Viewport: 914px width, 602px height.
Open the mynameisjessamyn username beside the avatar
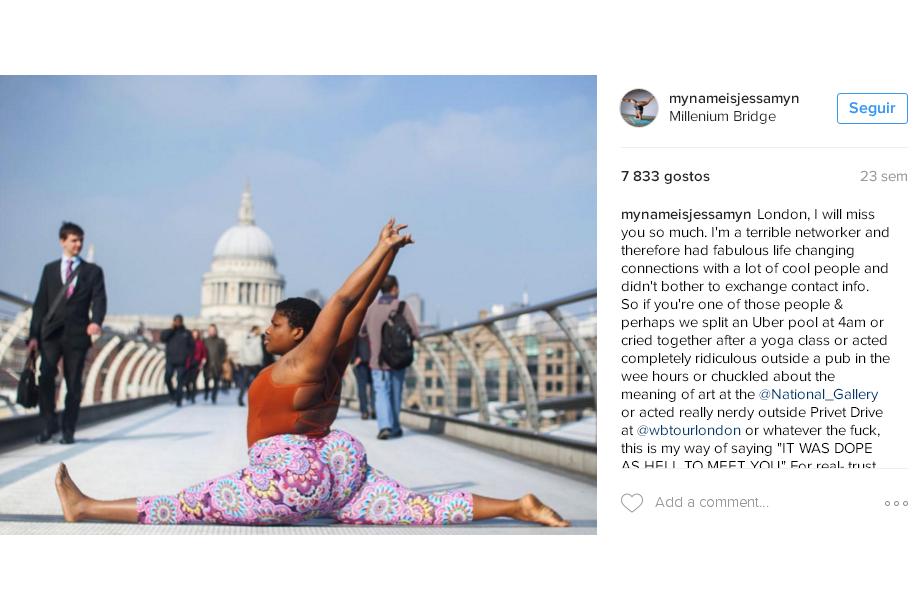[x=734, y=98]
